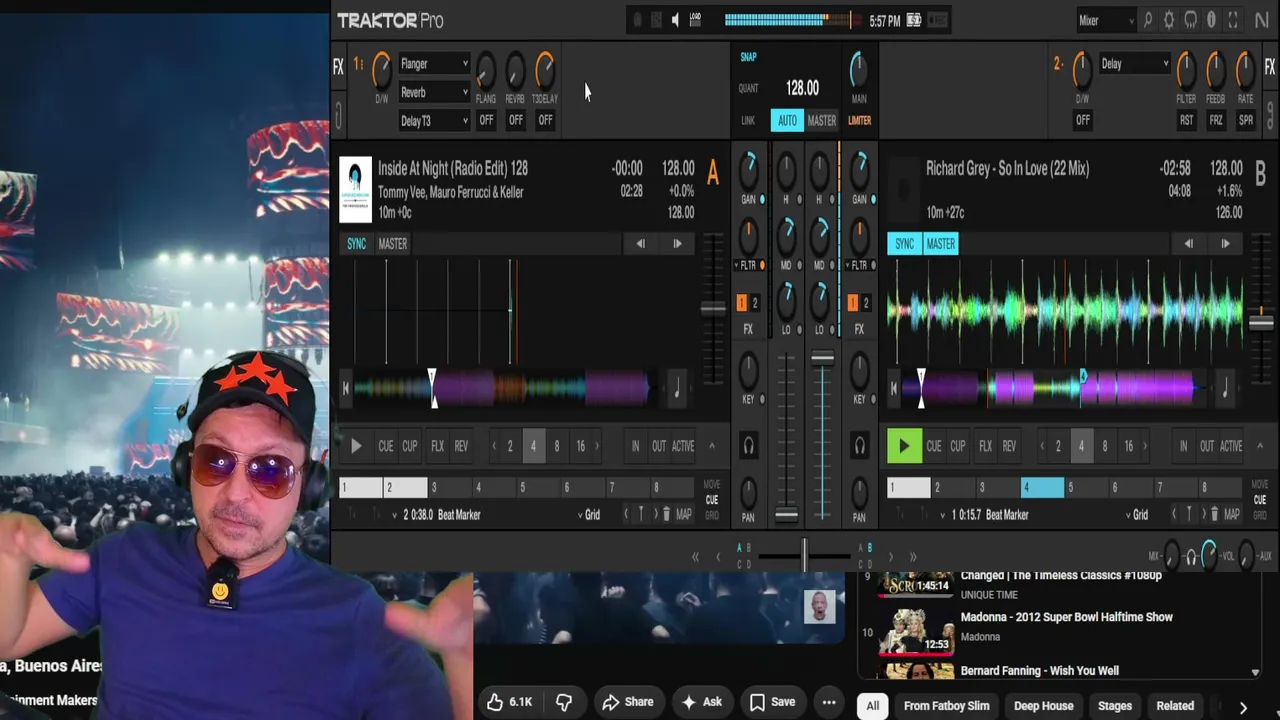Jump to start of Deck A track
This screenshot has height=720, width=1280.
(x=345, y=390)
